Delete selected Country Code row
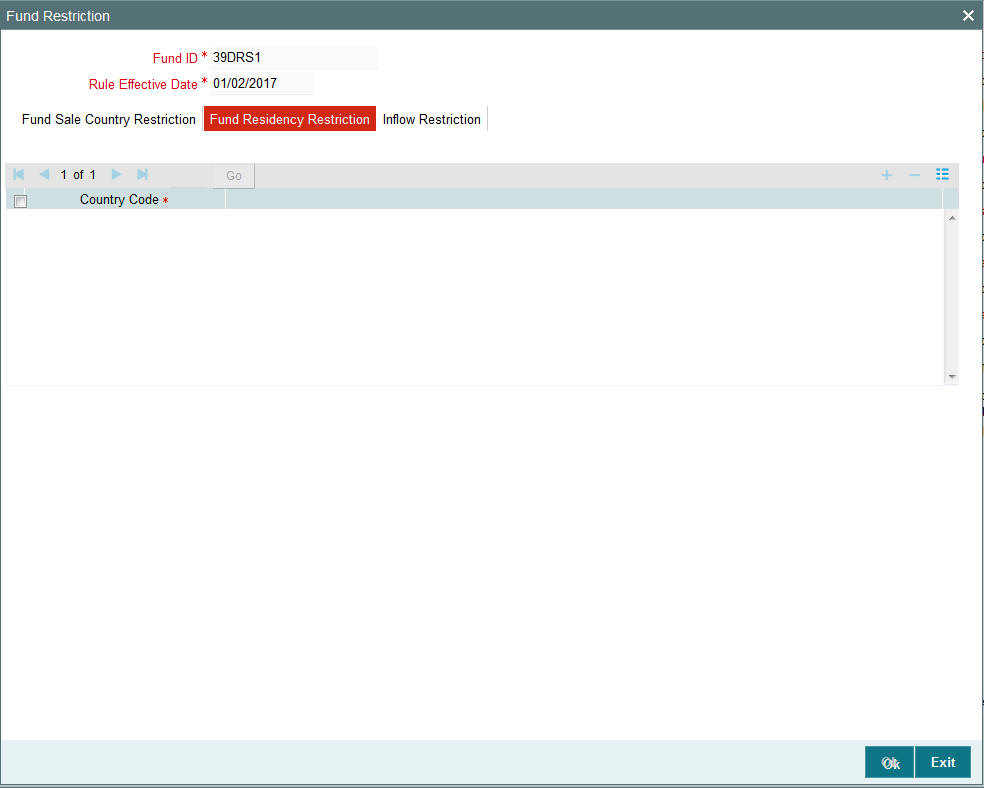 point(915,175)
